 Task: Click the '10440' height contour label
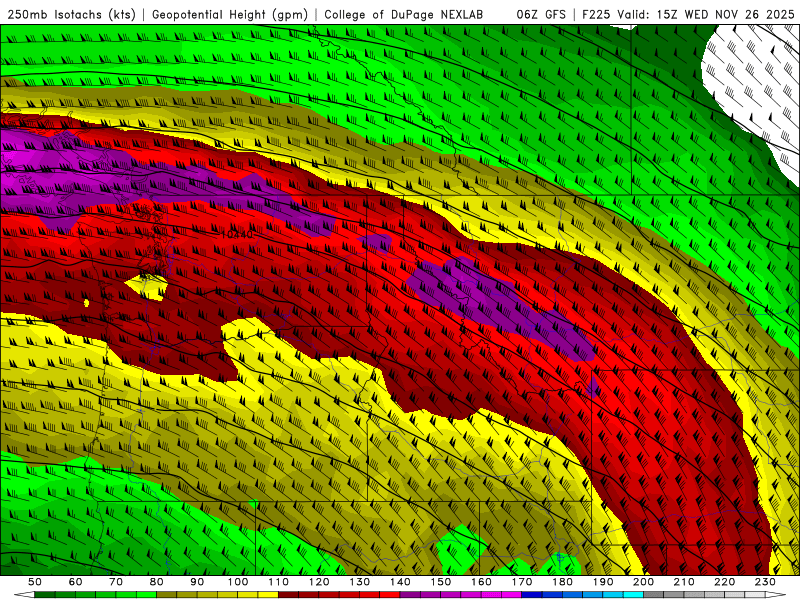237,235
